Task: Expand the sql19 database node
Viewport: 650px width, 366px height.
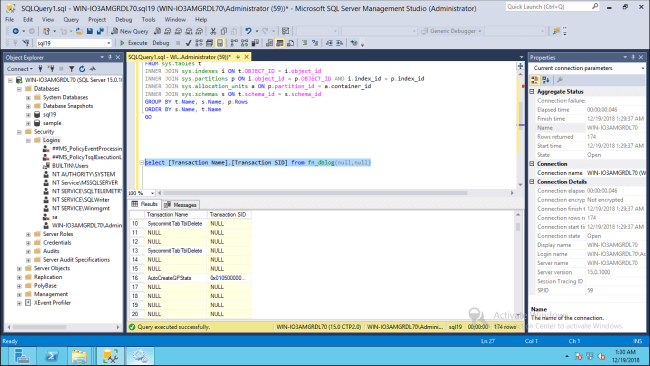Action: [29, 115]
